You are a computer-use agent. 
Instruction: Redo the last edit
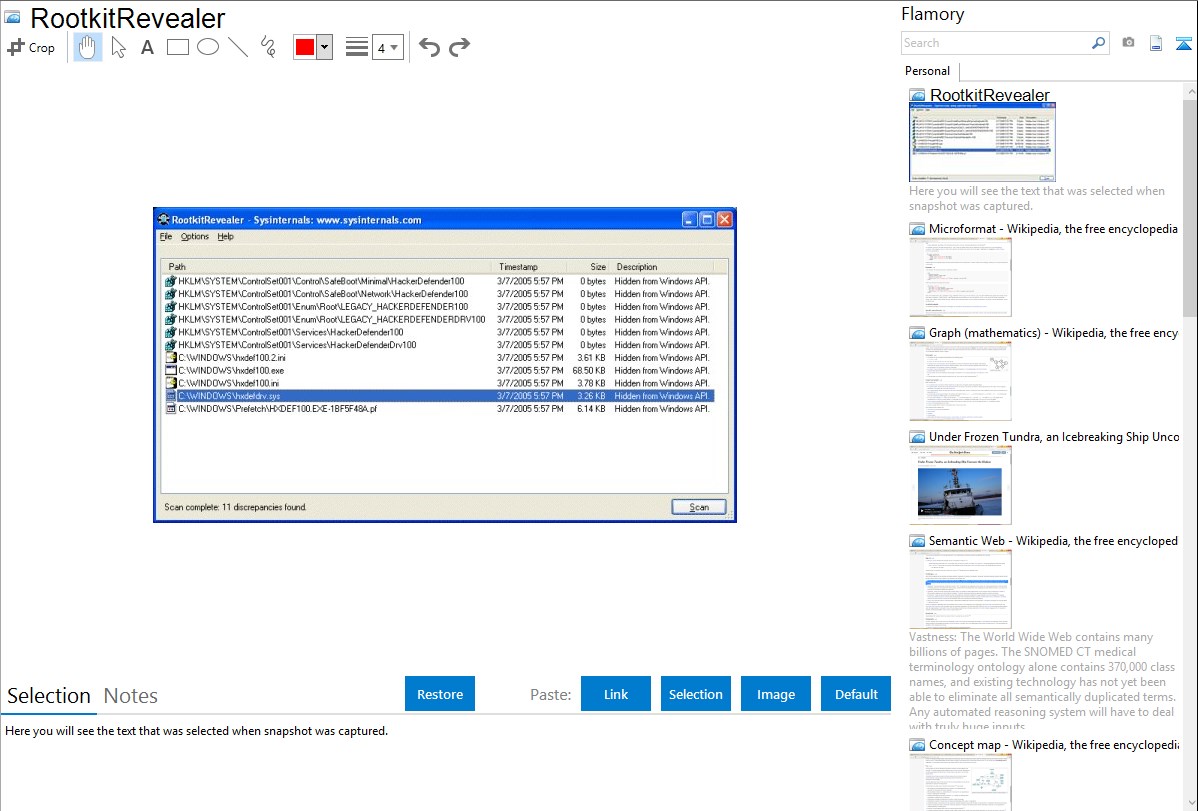tap(459, 47)
